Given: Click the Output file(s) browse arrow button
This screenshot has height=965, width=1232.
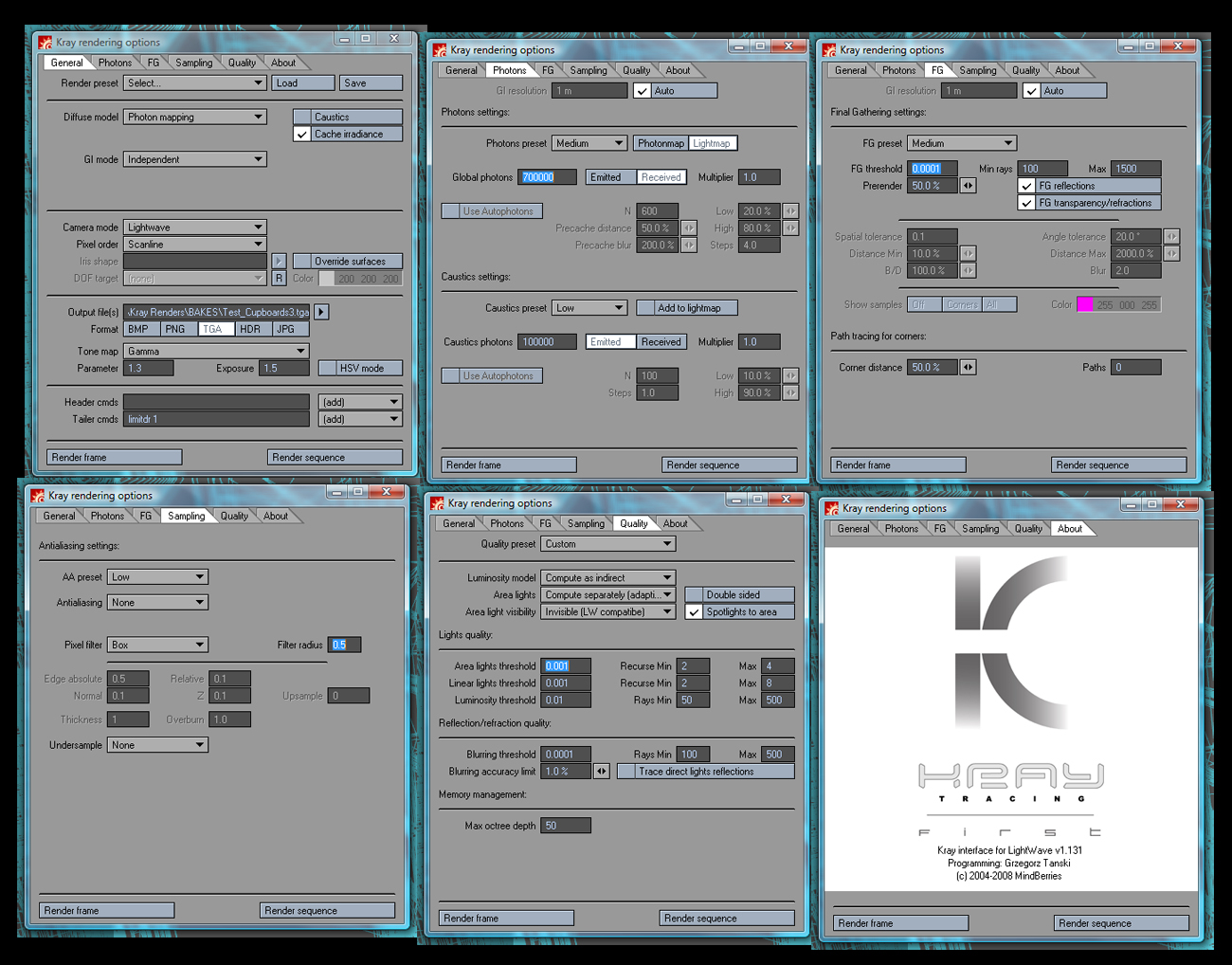Looking at the screenshot, I should click(x=321, y=312).
